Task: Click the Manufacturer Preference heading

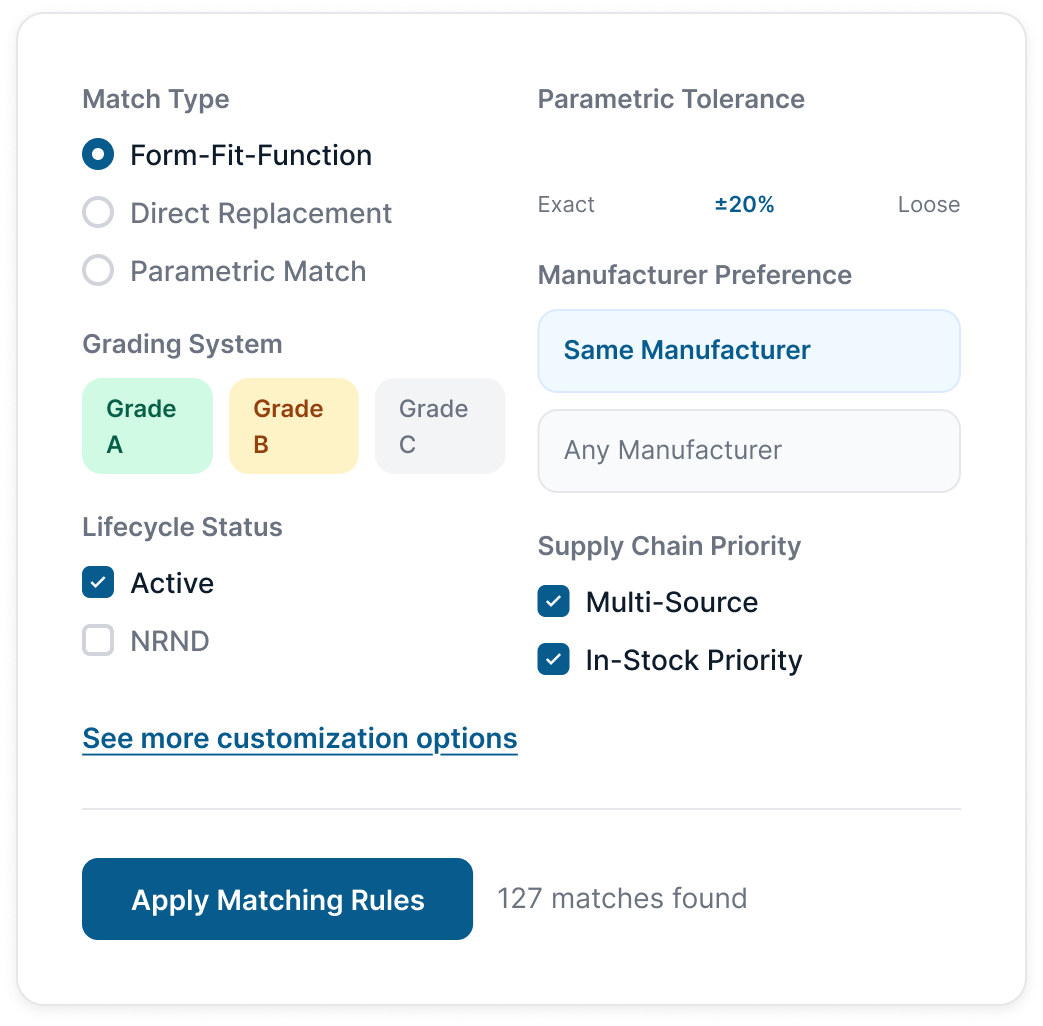Action: 694,275
